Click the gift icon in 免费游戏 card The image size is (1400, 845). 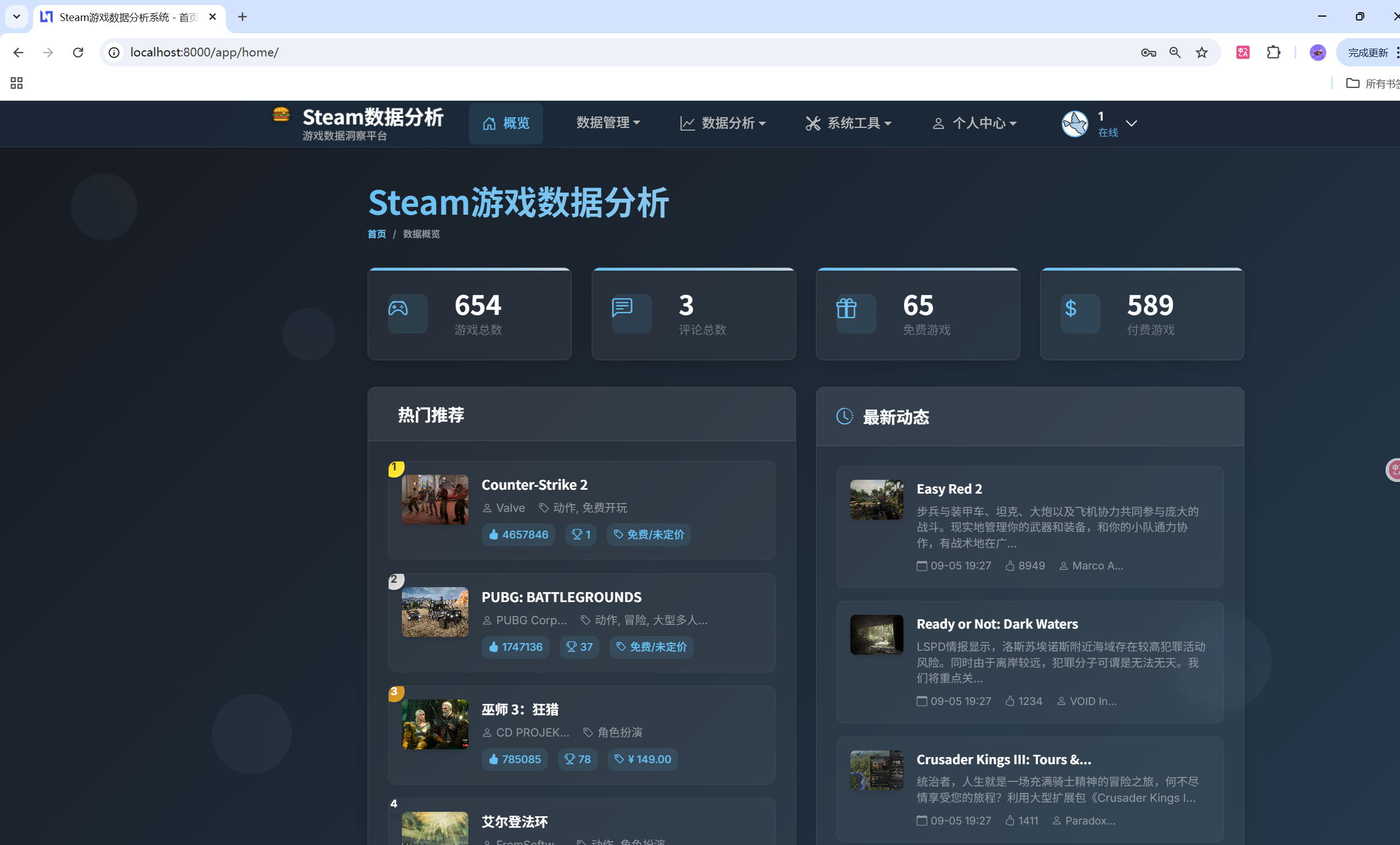pyautogui.click(x=846, y=308)
